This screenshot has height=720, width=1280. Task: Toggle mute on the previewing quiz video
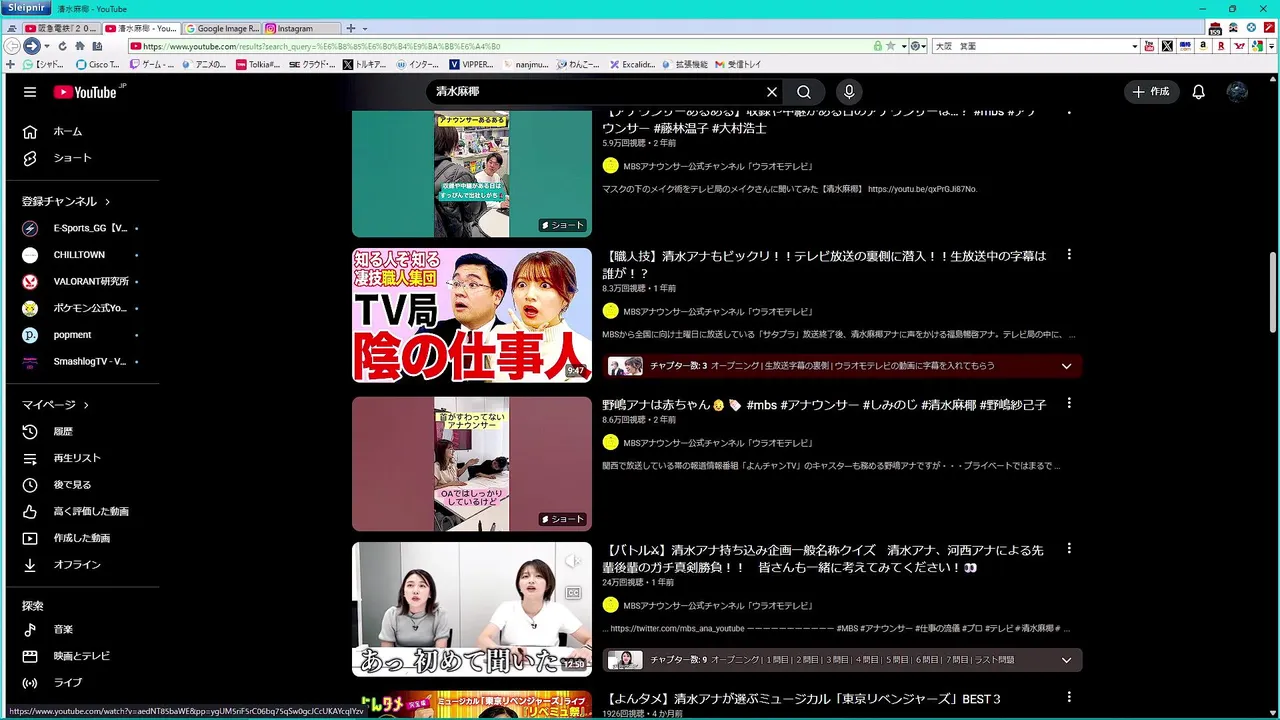pos(573,562)
